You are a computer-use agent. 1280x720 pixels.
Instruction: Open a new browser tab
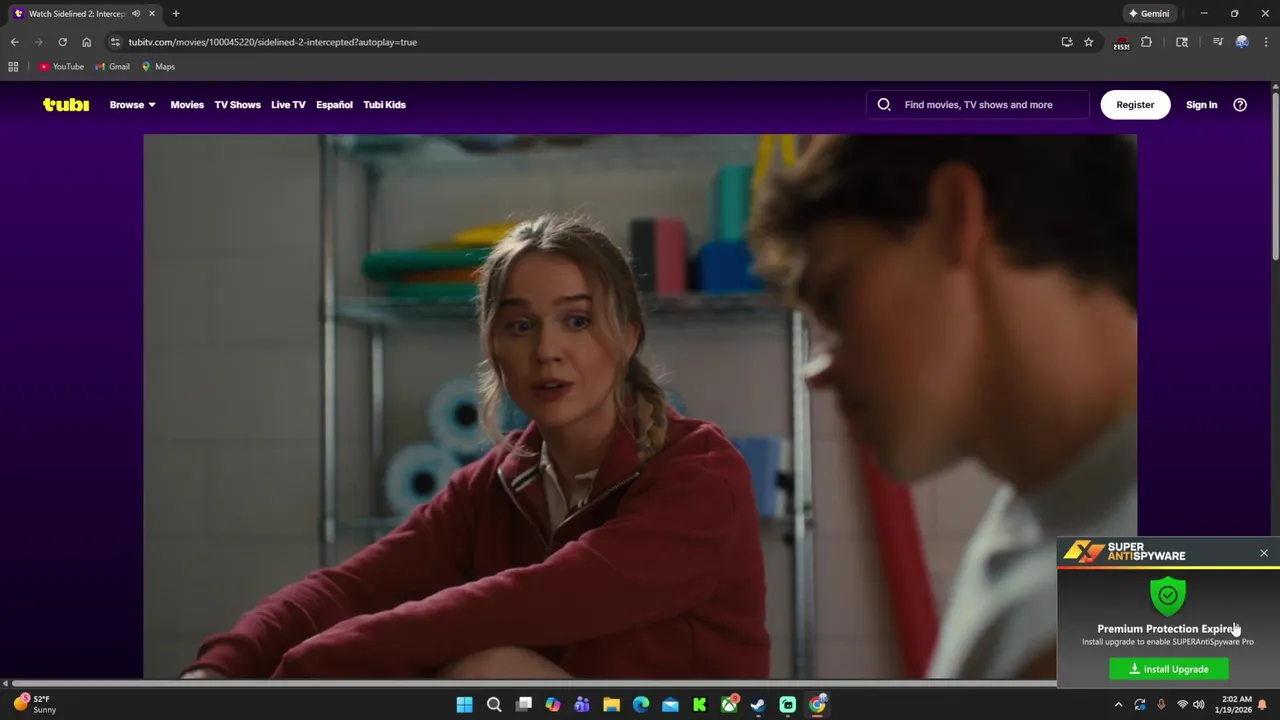176,14
